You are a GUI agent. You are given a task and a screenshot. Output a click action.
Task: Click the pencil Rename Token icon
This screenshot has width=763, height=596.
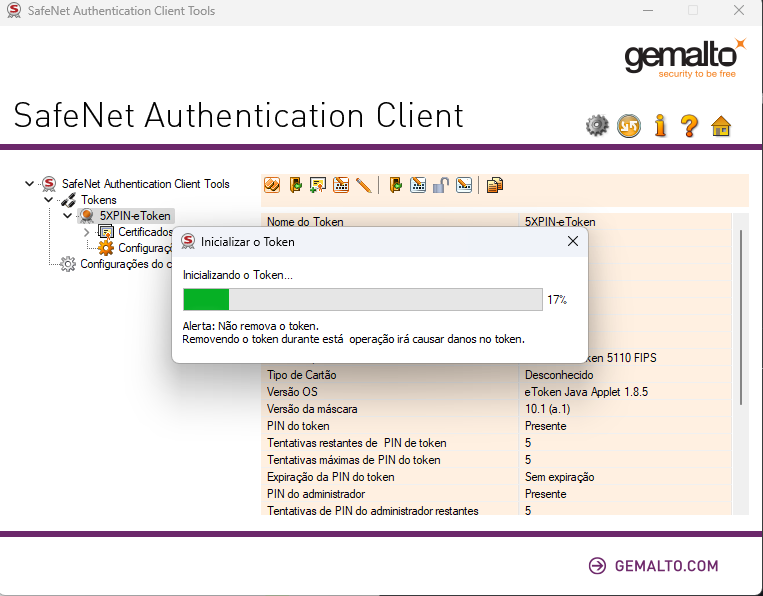click(363, 185)
